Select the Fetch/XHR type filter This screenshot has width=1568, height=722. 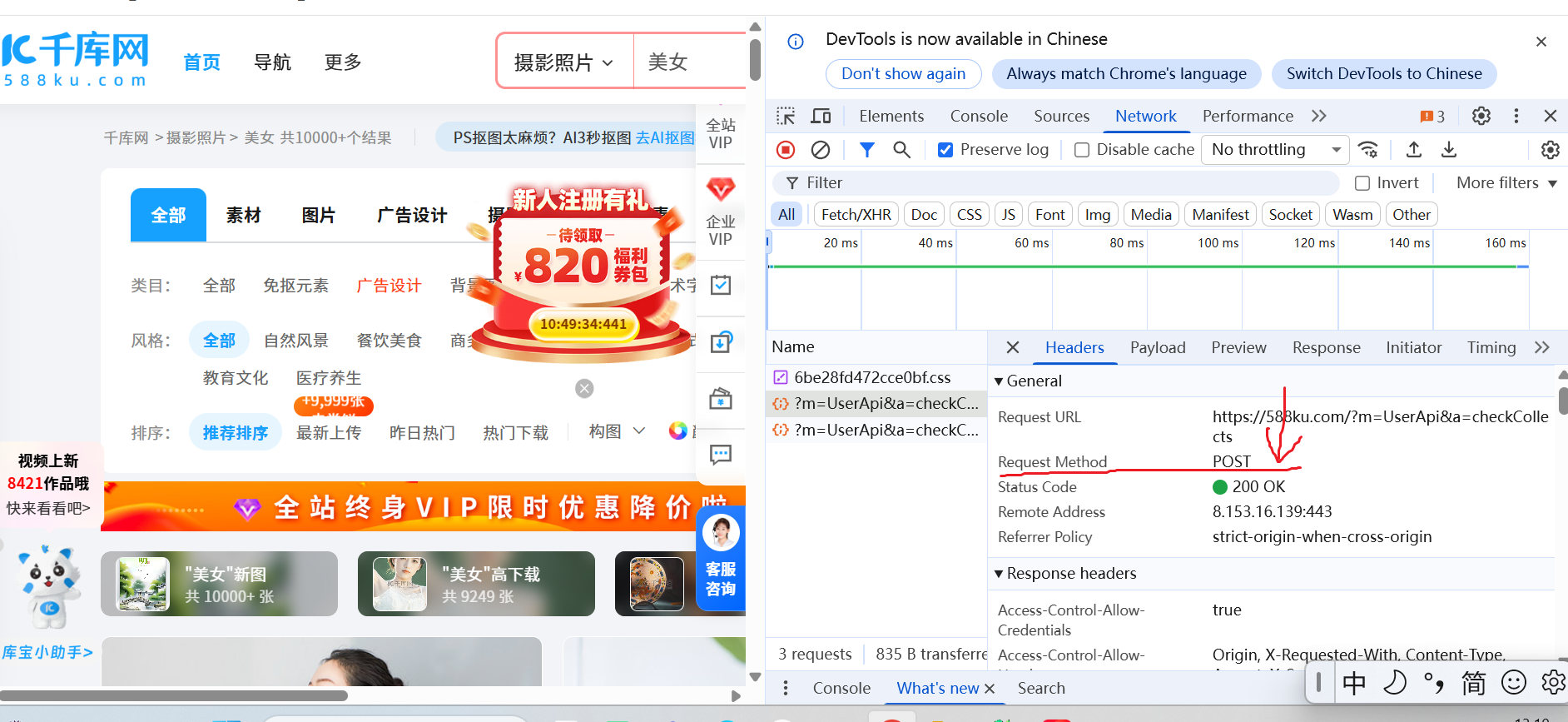[856, 215]
